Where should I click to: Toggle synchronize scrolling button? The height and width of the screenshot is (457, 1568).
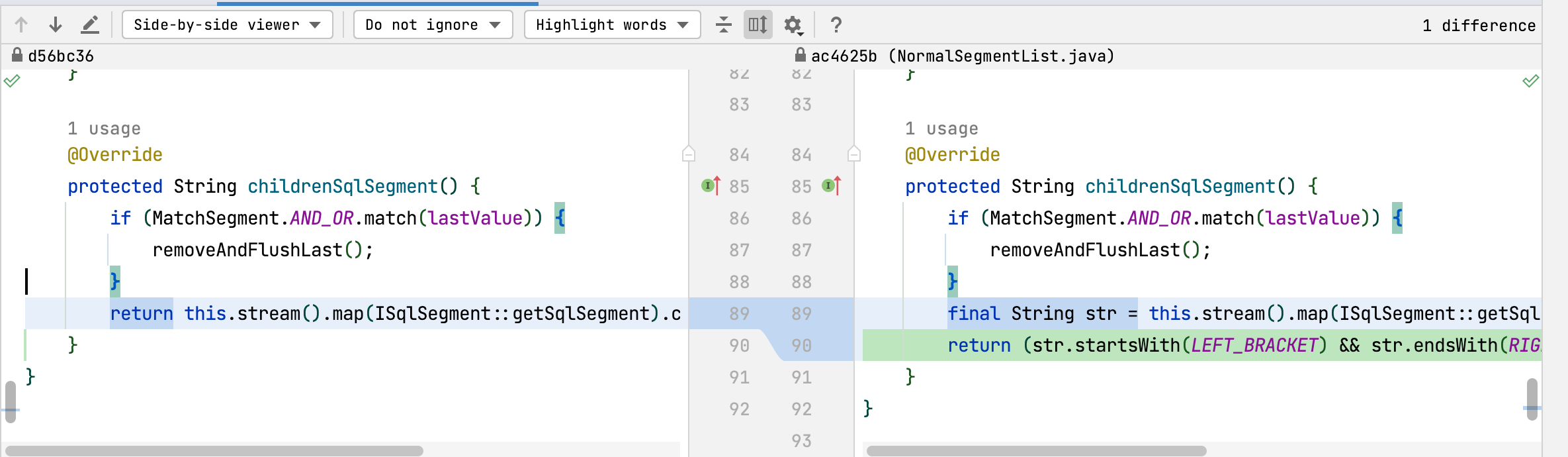tap(758, 25)
